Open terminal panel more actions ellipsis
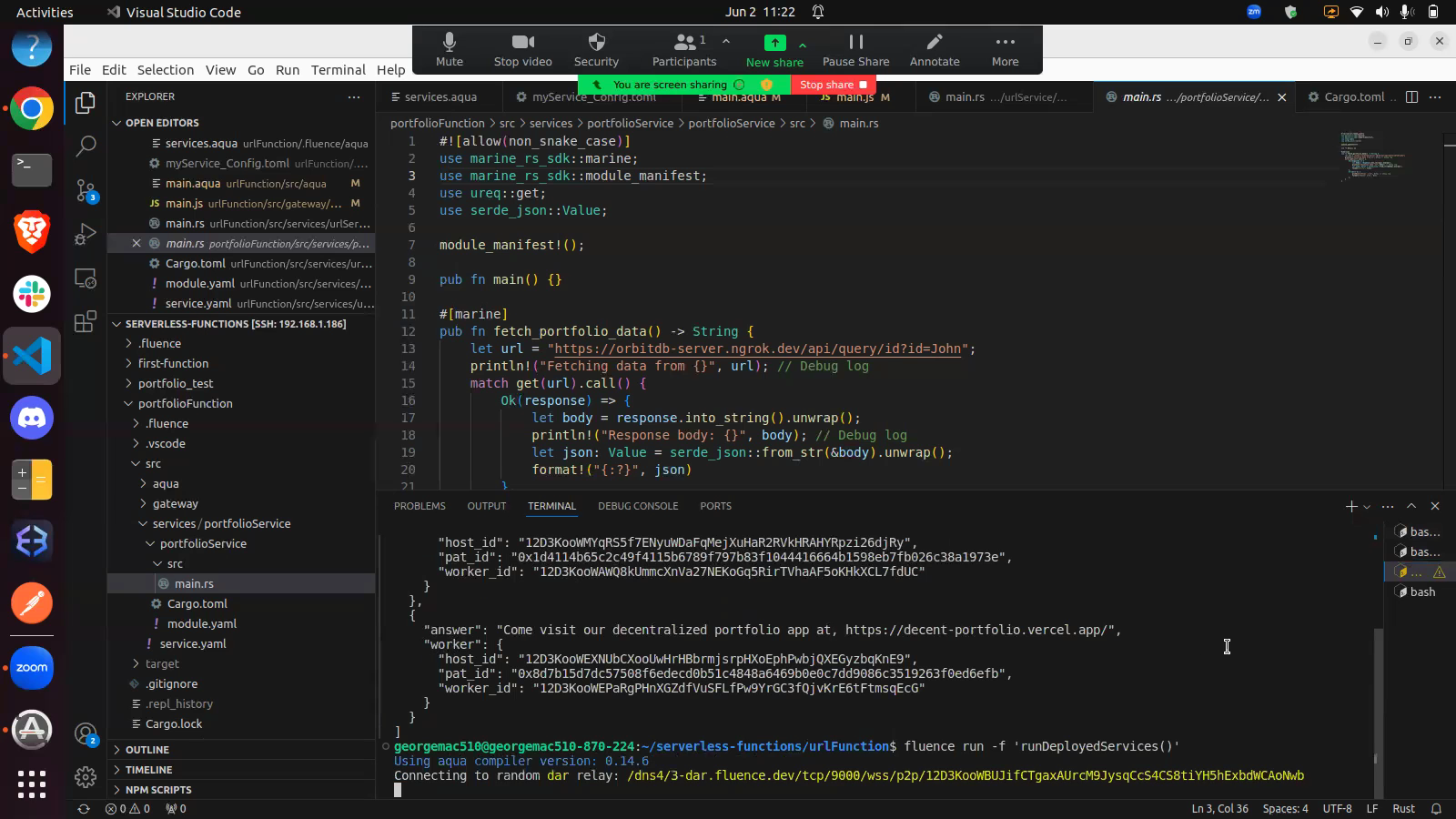Viewport: 1456px width, 819px height. [1388, 506]
